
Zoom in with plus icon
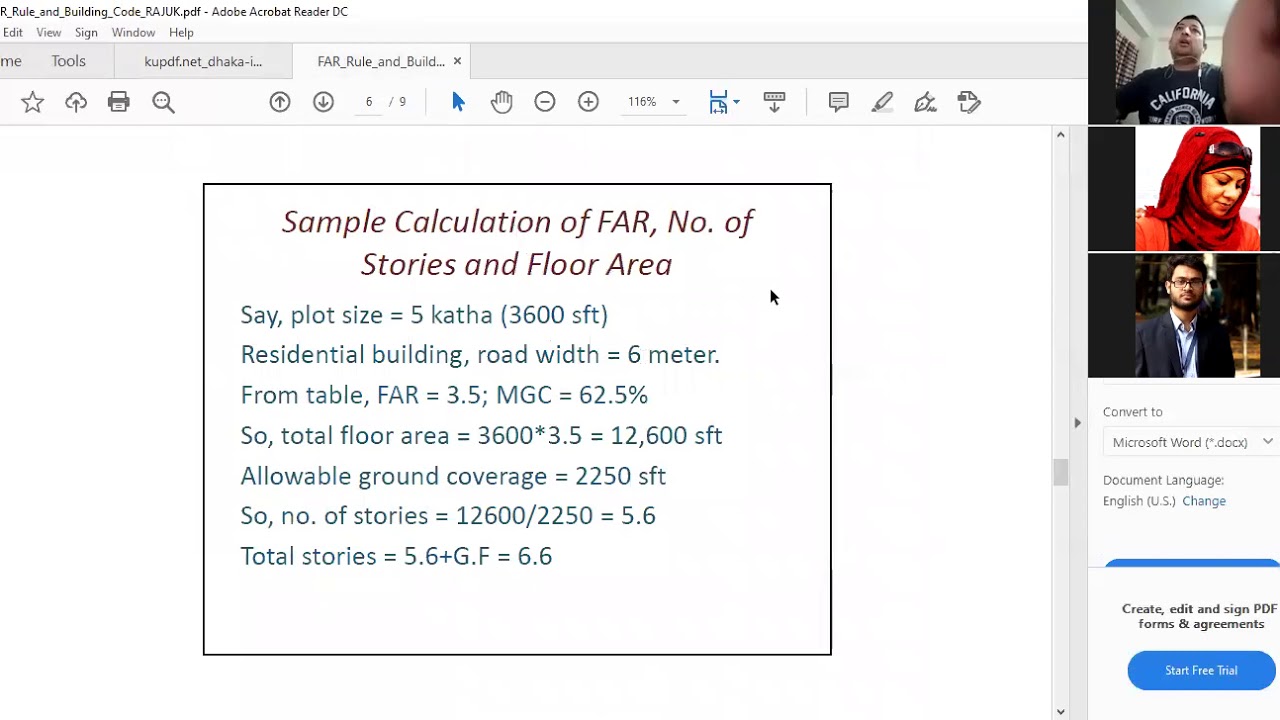pyautogui.click(x=588, y=102)
